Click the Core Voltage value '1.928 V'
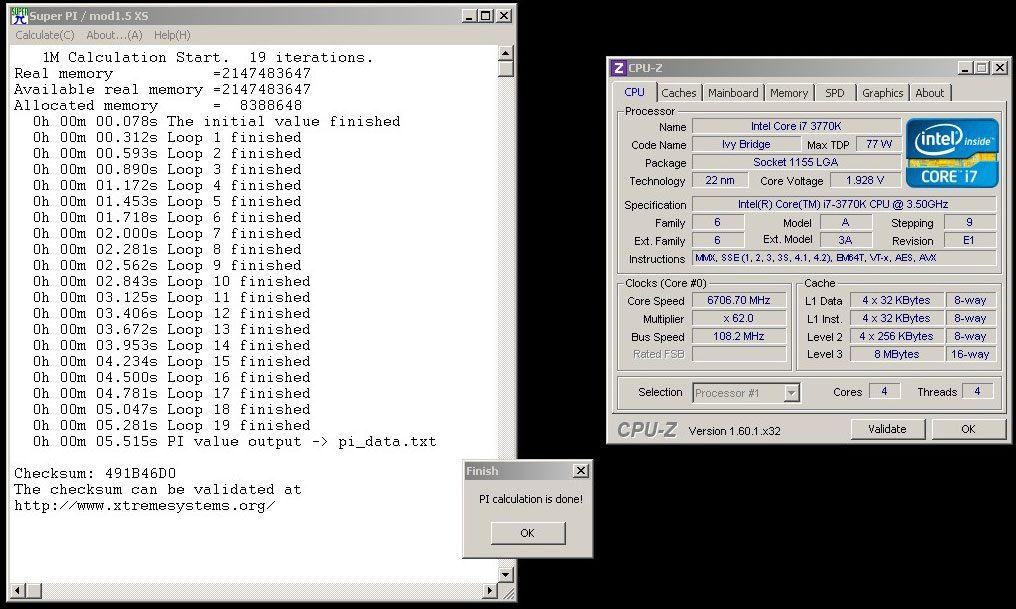Viewport: 1016px width, 609px height. 865,180
